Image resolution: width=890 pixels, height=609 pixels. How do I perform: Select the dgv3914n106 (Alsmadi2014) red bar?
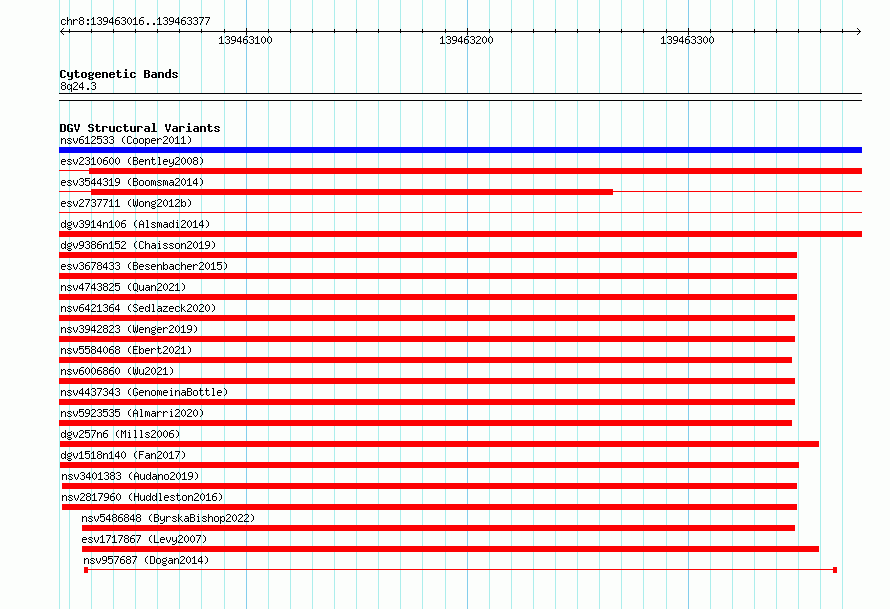coord(460,234)
